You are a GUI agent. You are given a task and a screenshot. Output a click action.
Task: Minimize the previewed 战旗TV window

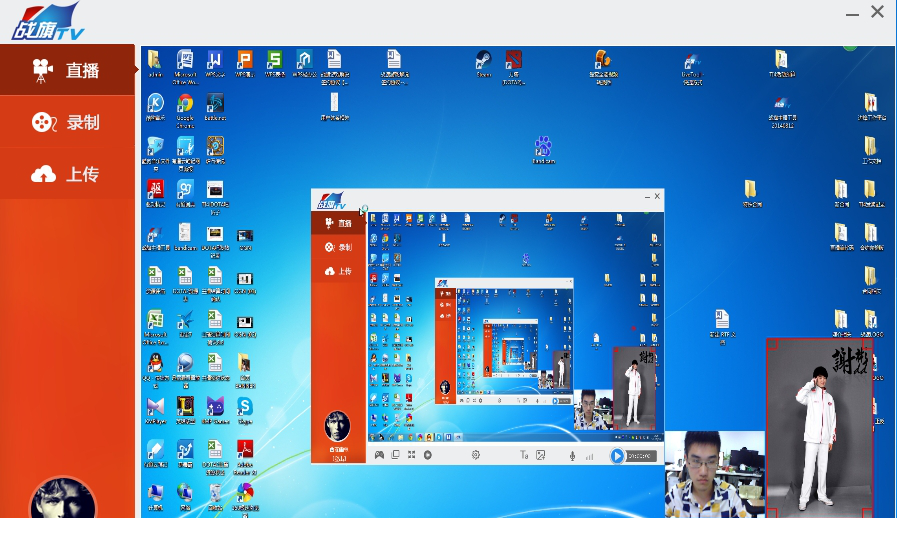647,197
